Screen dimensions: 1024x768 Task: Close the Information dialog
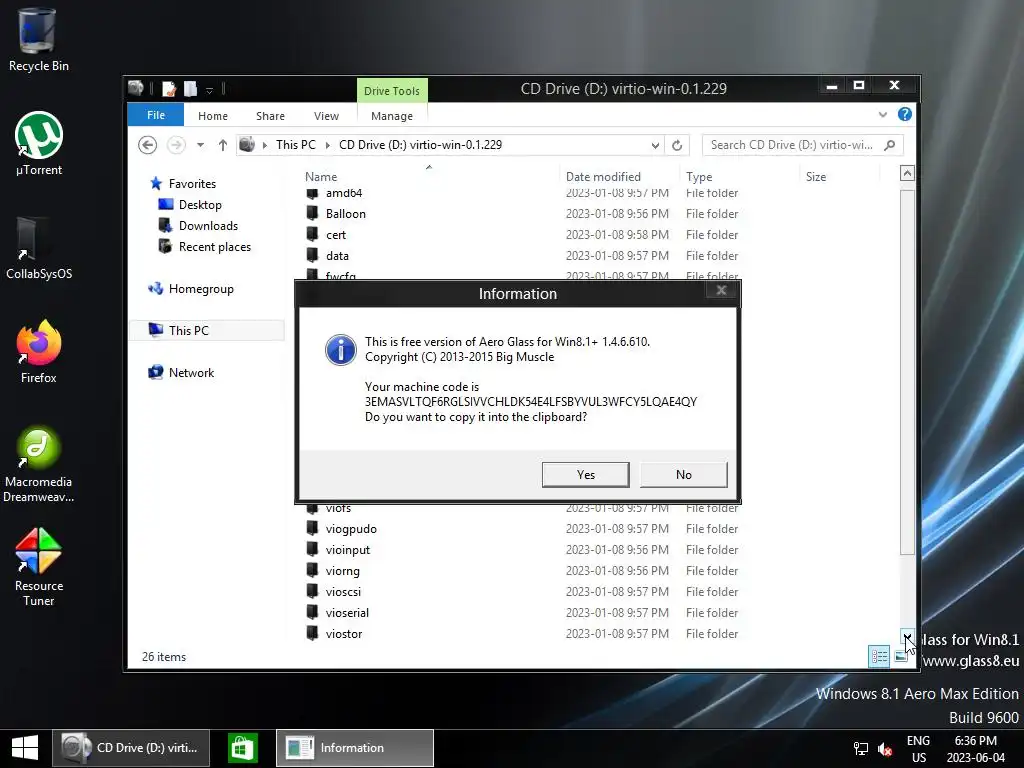point(721,290)
